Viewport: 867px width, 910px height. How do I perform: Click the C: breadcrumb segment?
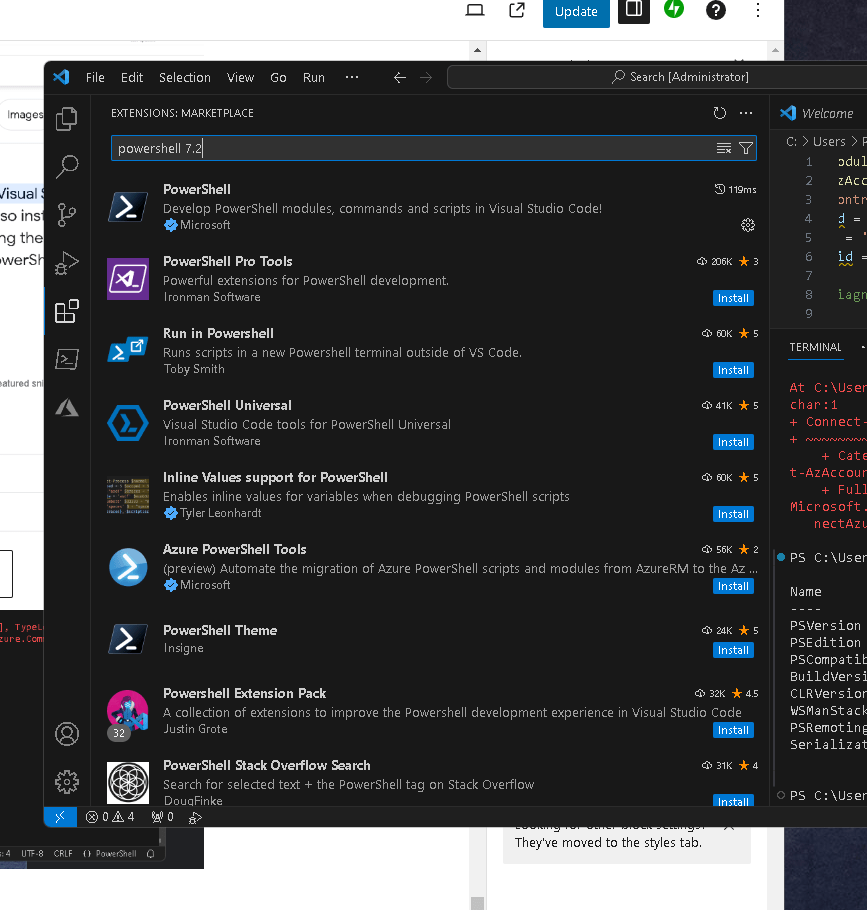791,142
